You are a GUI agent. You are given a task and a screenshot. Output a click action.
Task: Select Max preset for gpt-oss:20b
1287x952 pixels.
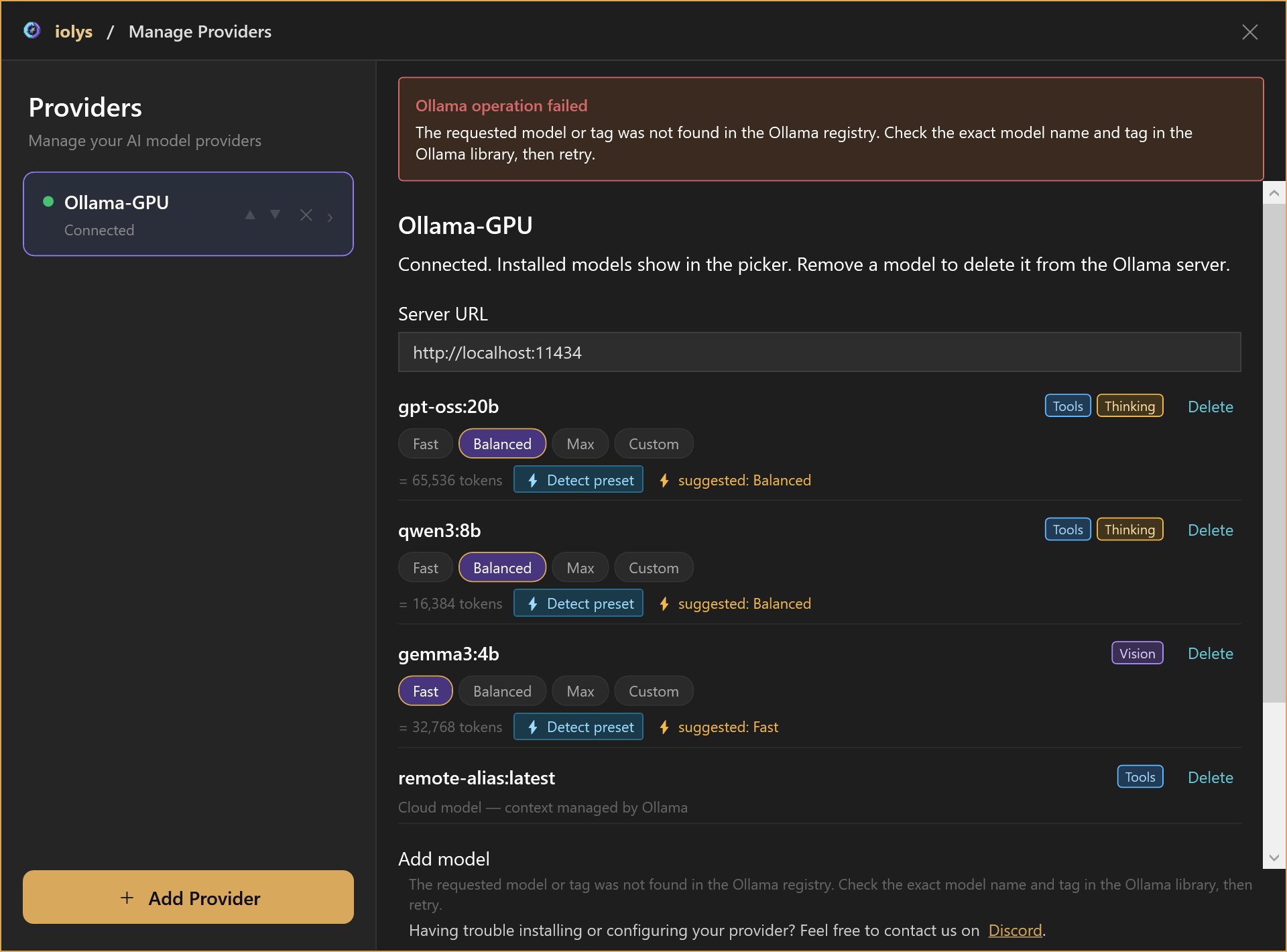pos(580,444)
